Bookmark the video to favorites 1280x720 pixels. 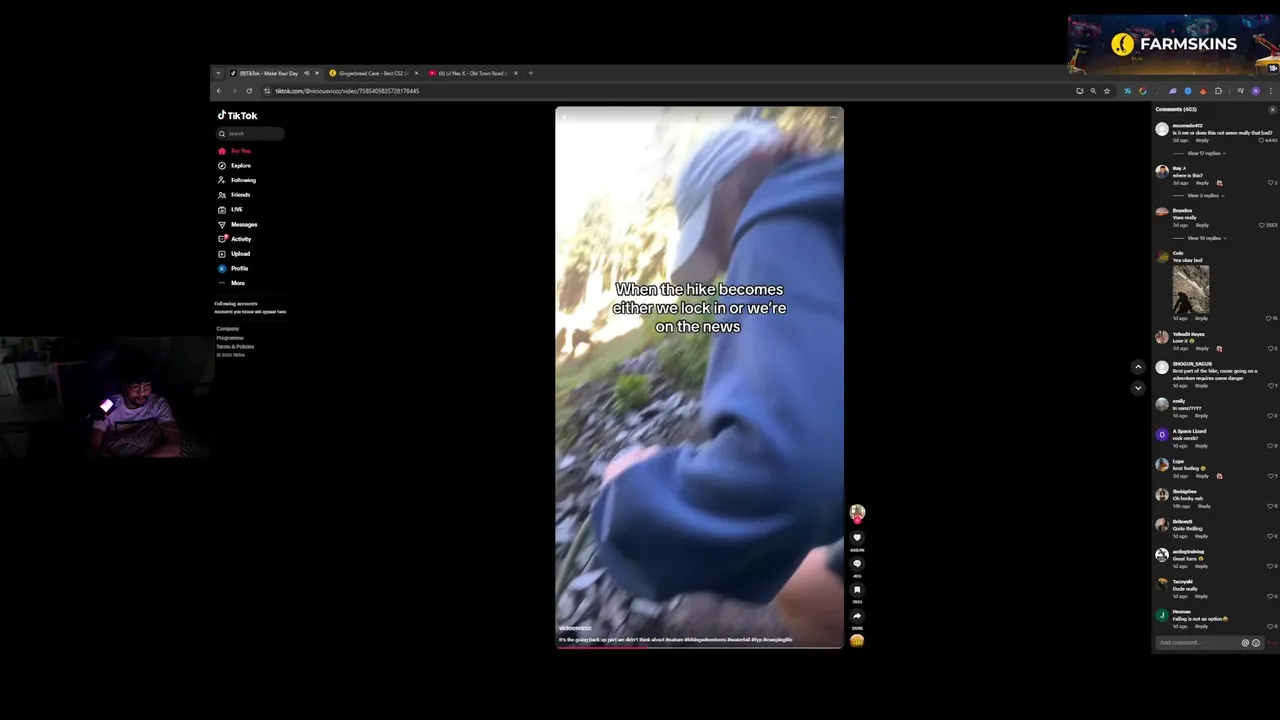(x=857, y=590)
